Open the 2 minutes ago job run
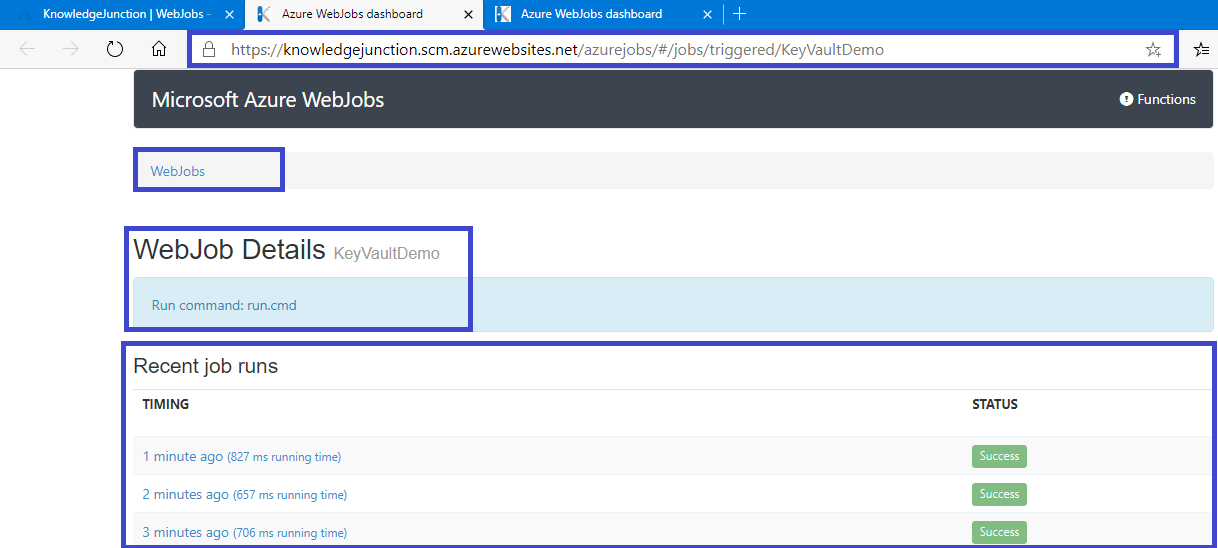The image size is (1218, 548). [x=245, y=494]
